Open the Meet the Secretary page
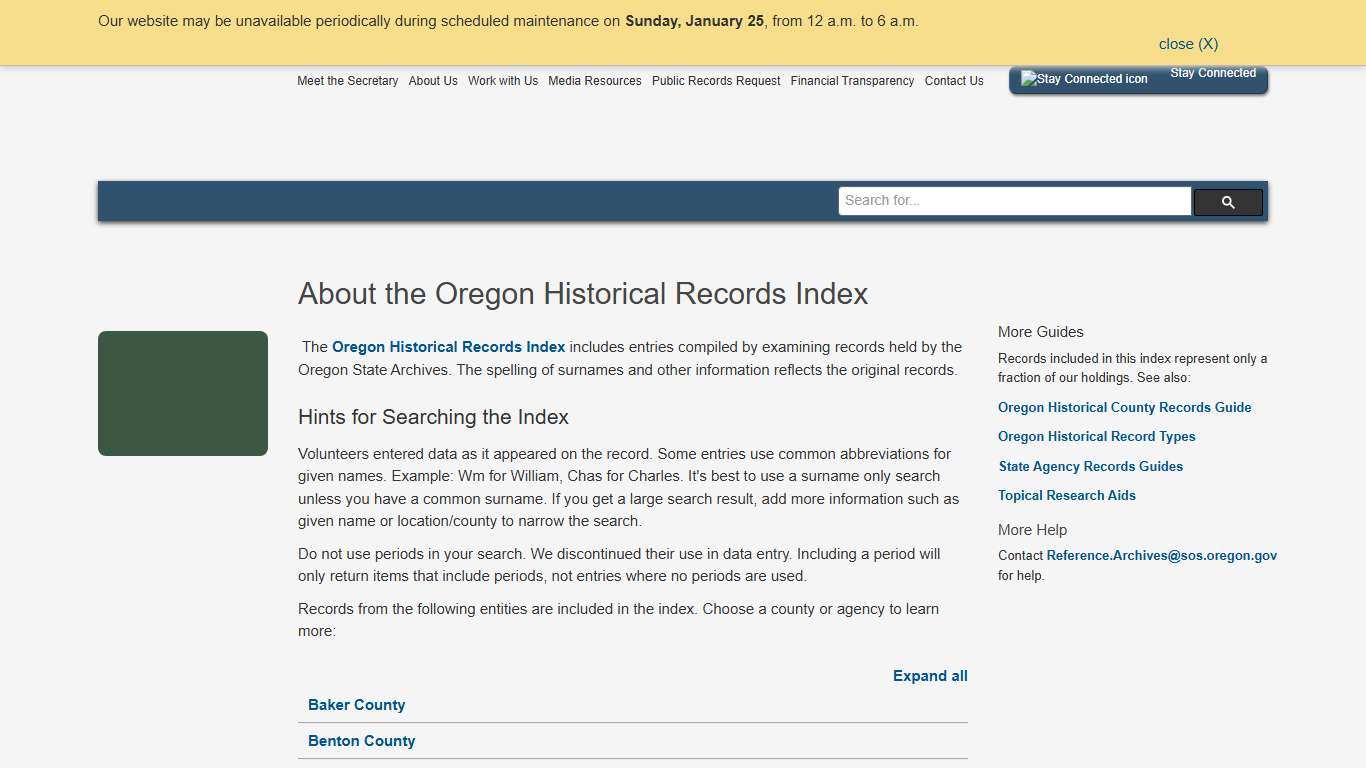The width and height of the screenshot is (1366, 768). [348, 81]
